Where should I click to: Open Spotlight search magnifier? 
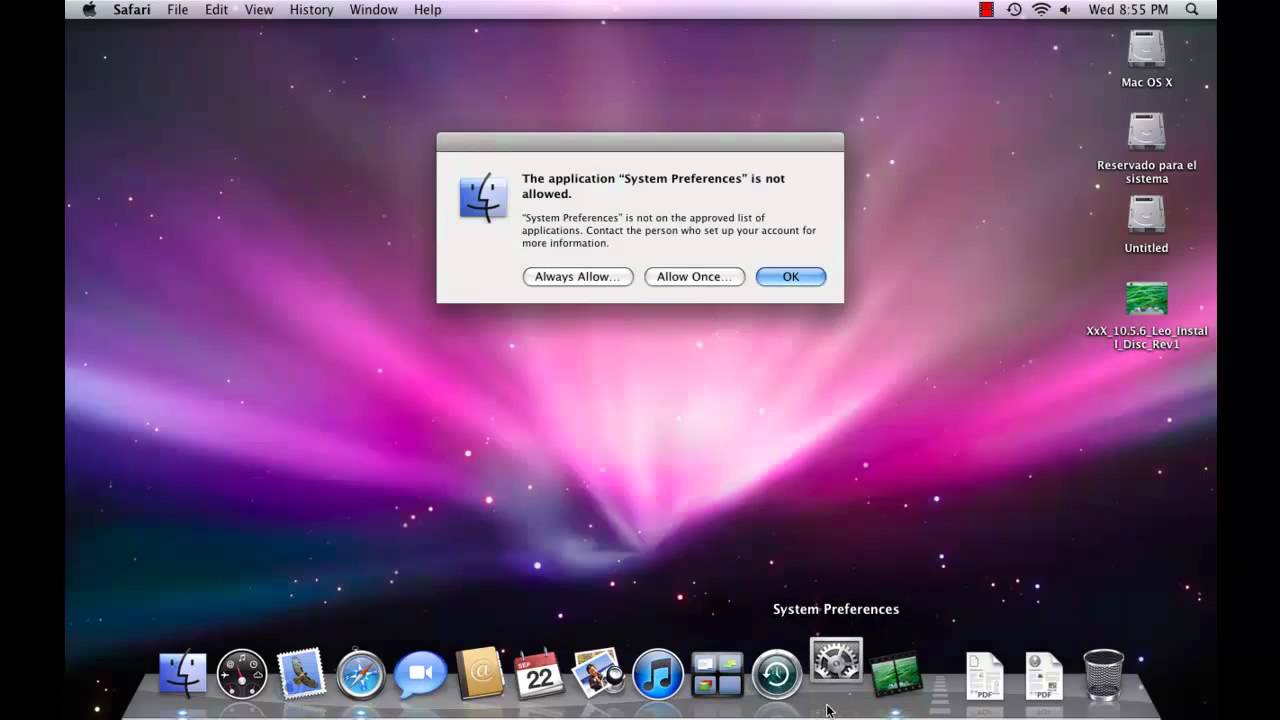1192,9
